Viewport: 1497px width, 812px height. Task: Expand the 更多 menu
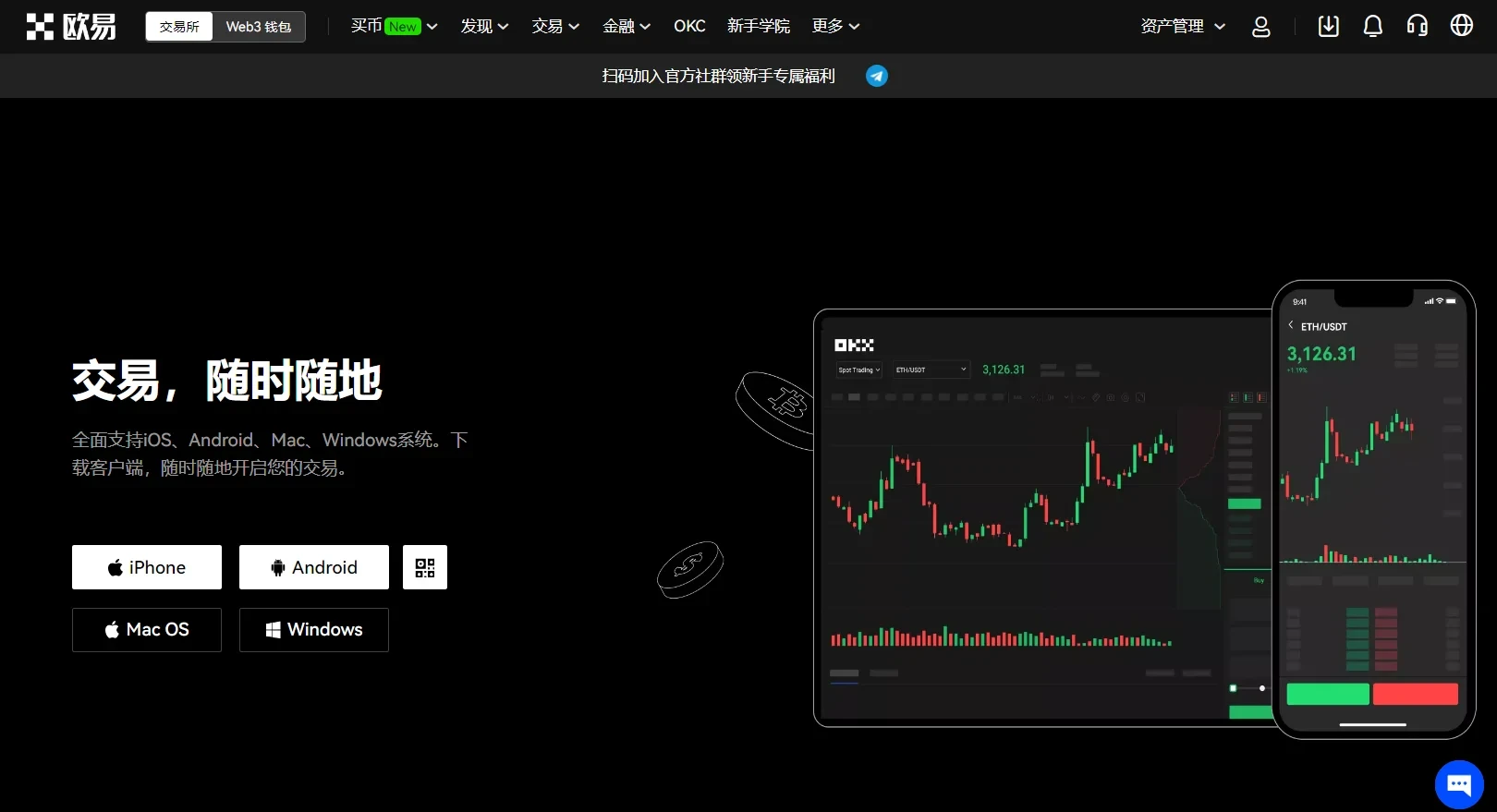835,27
